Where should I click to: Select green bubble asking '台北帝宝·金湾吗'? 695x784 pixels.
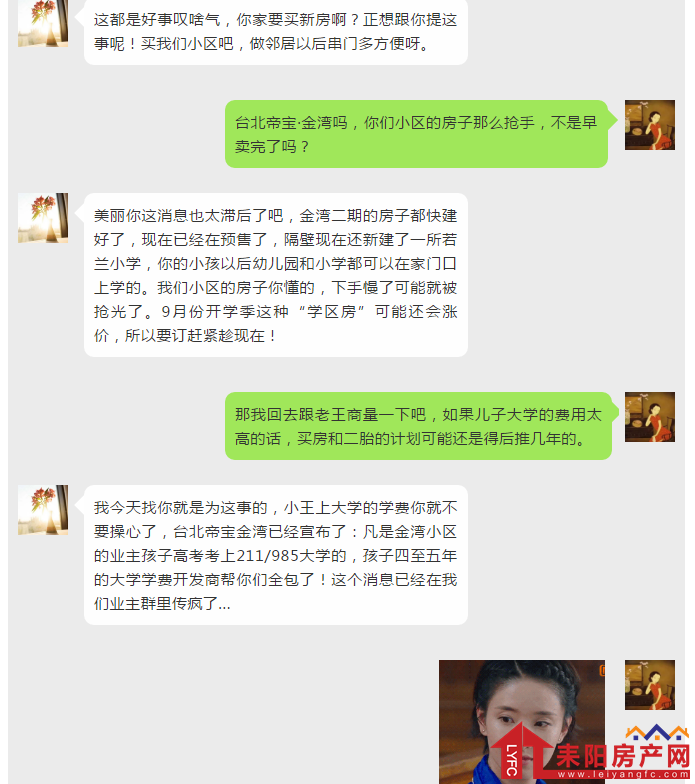pyautogui.click(x=416, y=134)
